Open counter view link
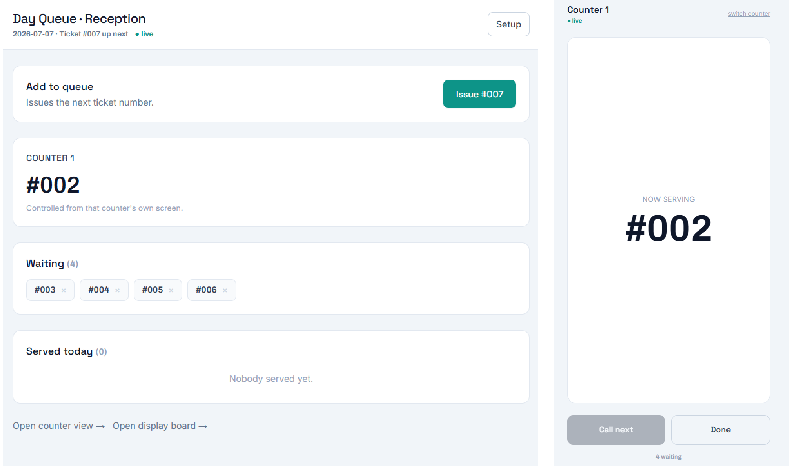Screen dimensions: 789x466 pyautogui.click(x=58, y=426)
